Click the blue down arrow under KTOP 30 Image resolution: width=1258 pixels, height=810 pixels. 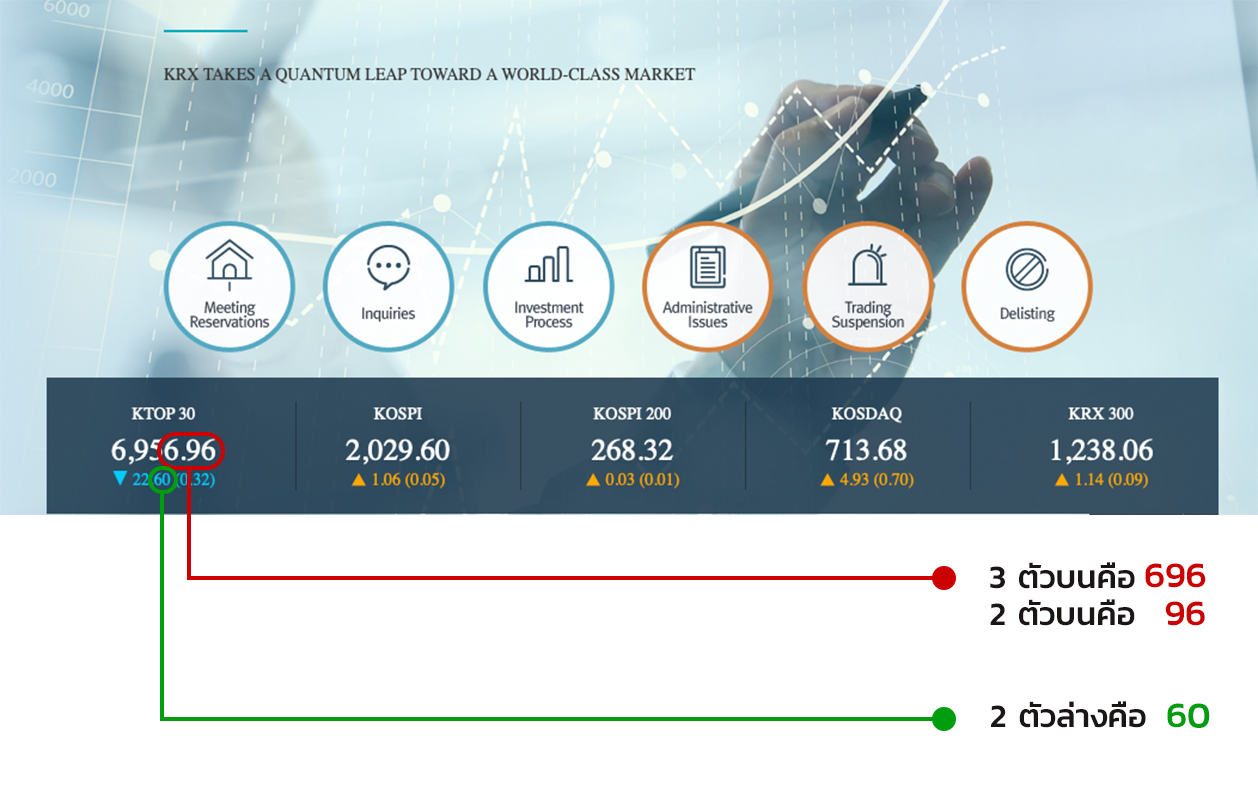click(x=120, y=480)
